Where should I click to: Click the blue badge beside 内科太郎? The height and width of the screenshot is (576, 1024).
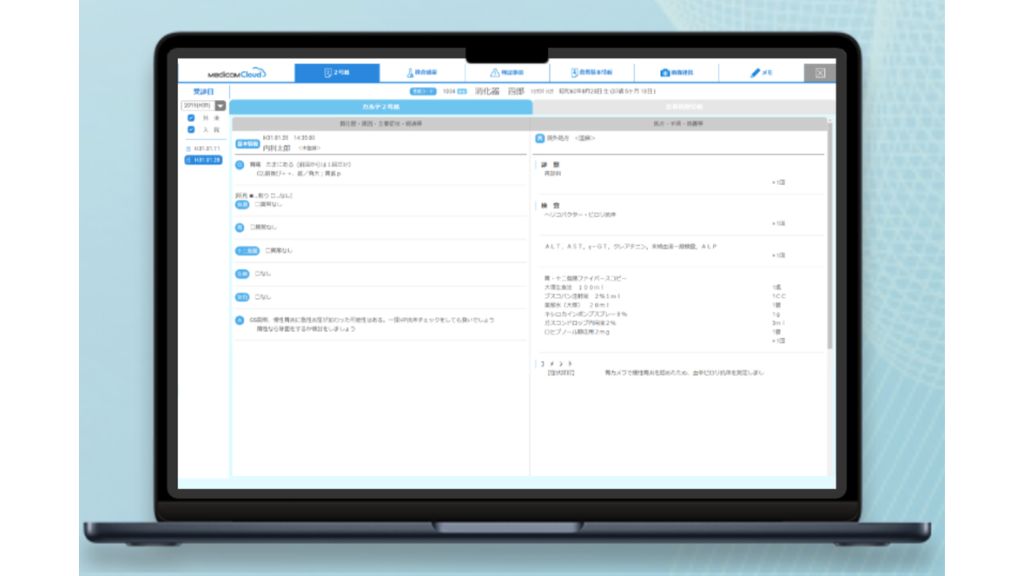pos(247,144)
